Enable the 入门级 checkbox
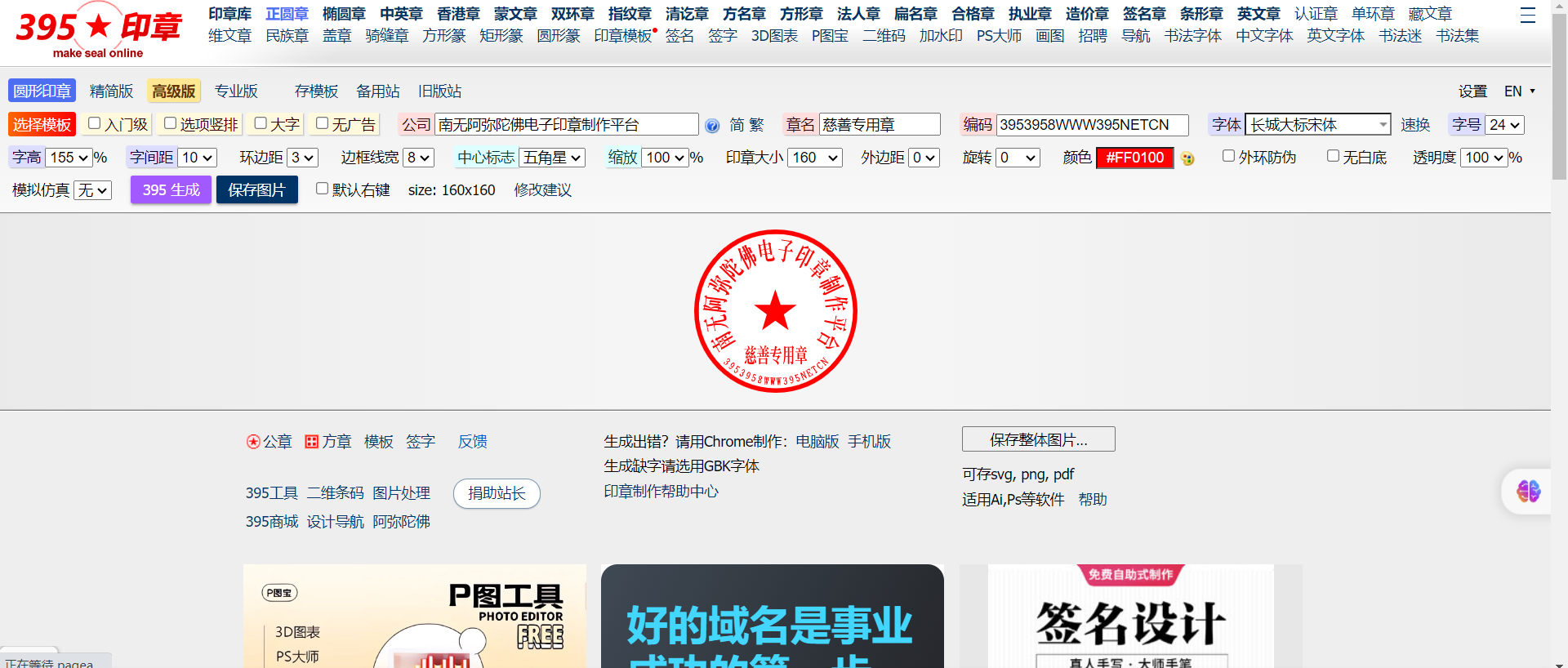Screen dimensions: 1568x668 click(x=95, y=123)
